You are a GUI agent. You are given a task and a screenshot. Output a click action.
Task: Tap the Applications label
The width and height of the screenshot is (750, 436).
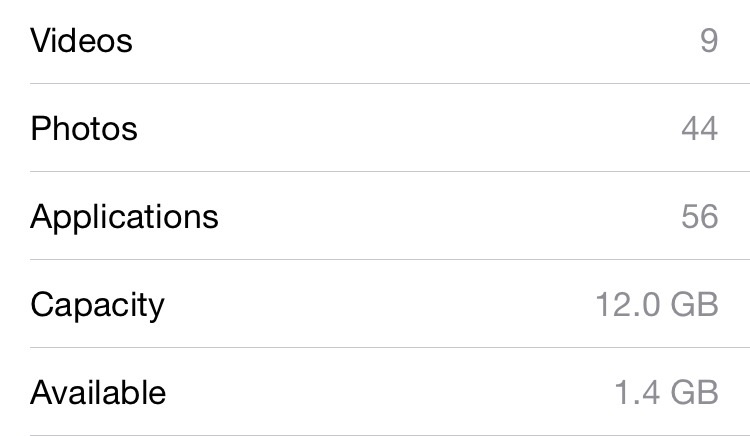124,218
